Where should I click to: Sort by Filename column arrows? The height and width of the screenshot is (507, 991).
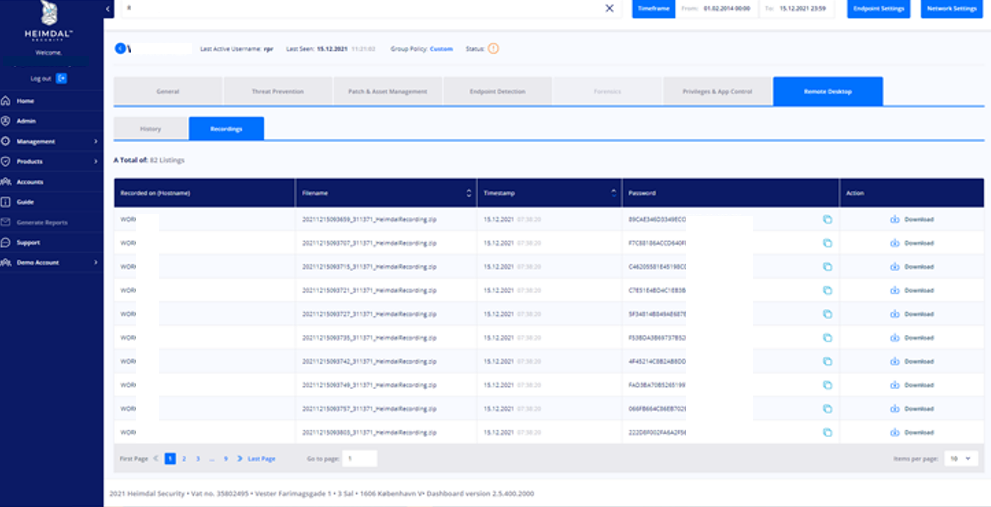click(468, 193)
